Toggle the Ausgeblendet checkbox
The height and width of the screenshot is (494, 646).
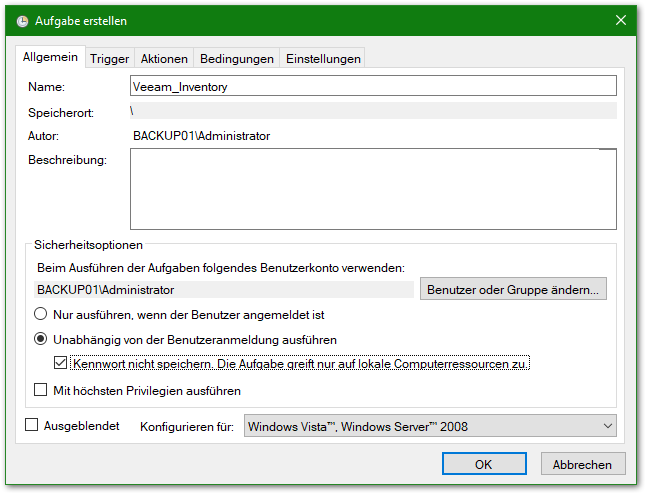tap(32, 426)
